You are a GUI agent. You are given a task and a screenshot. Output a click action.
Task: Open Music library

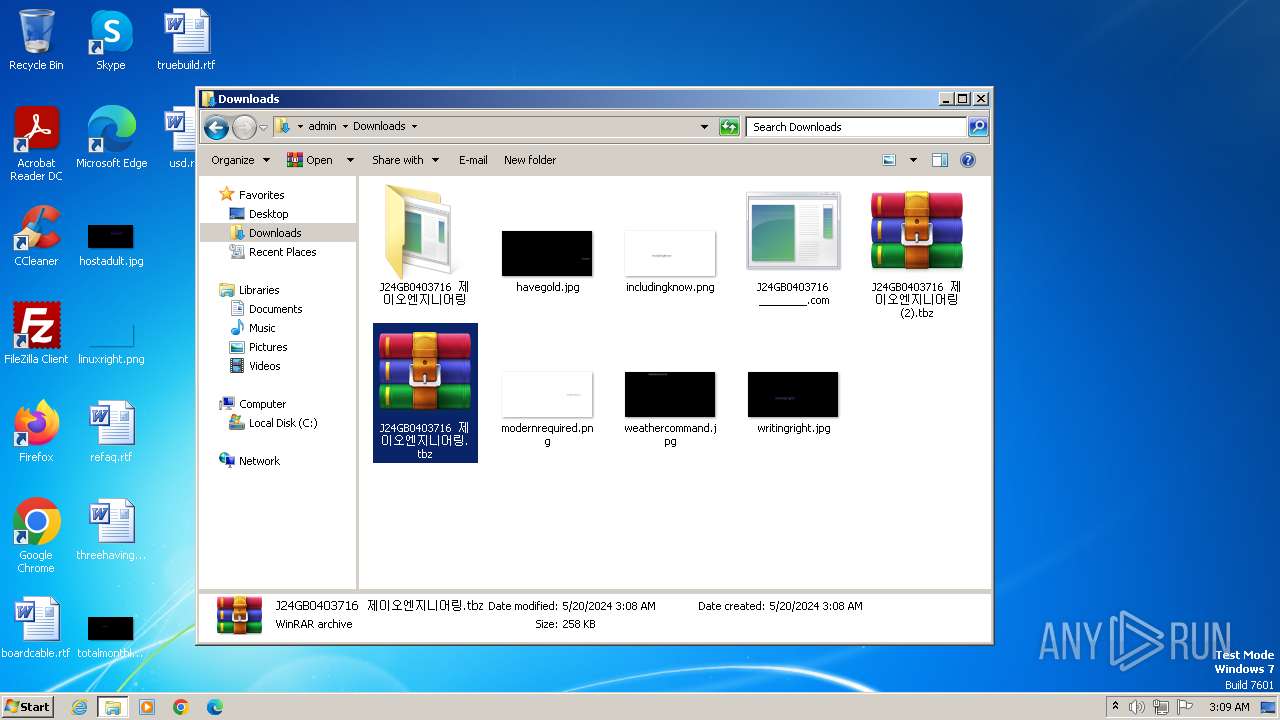coord(262,328)
